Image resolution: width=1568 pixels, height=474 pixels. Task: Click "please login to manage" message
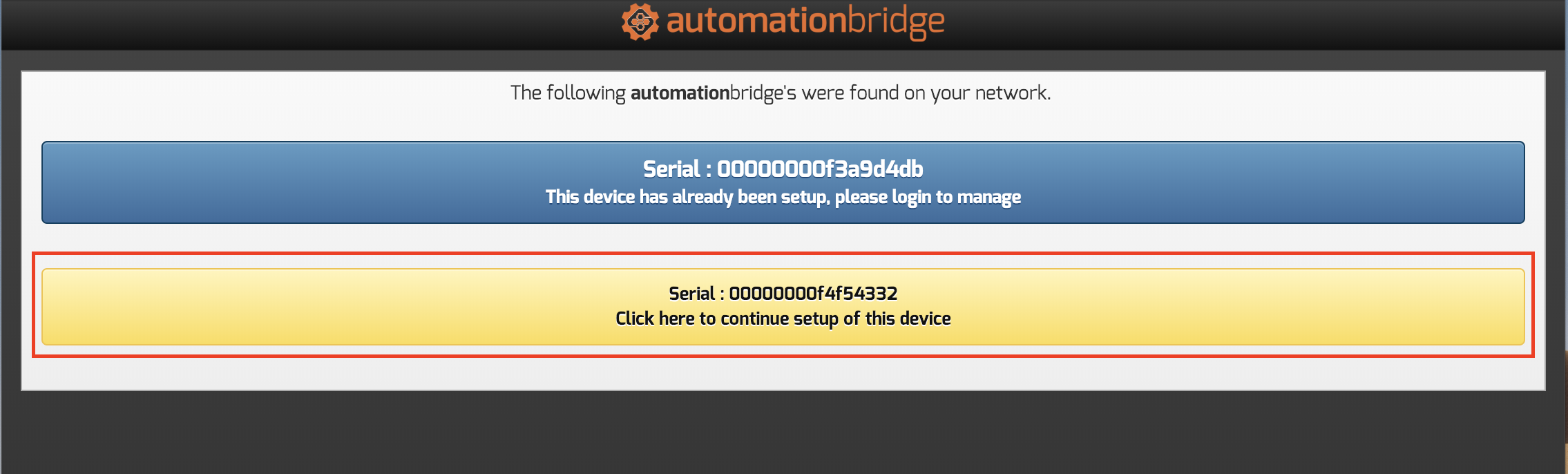point(928,198)
